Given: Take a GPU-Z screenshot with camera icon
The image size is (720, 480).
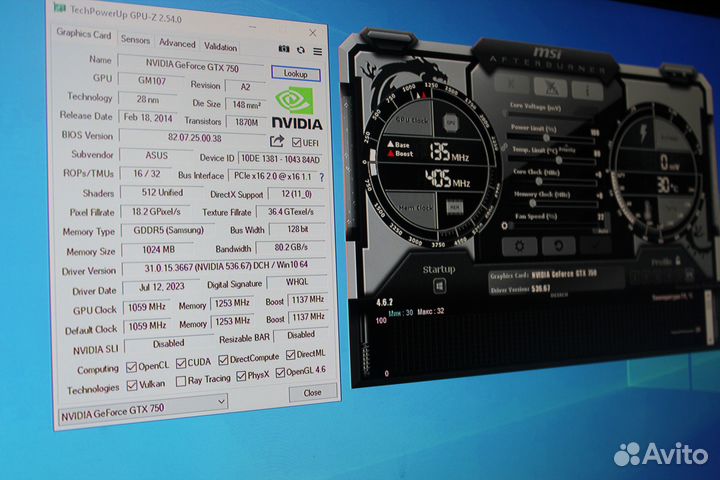Looking at the screenshot, I should point(284,49).
